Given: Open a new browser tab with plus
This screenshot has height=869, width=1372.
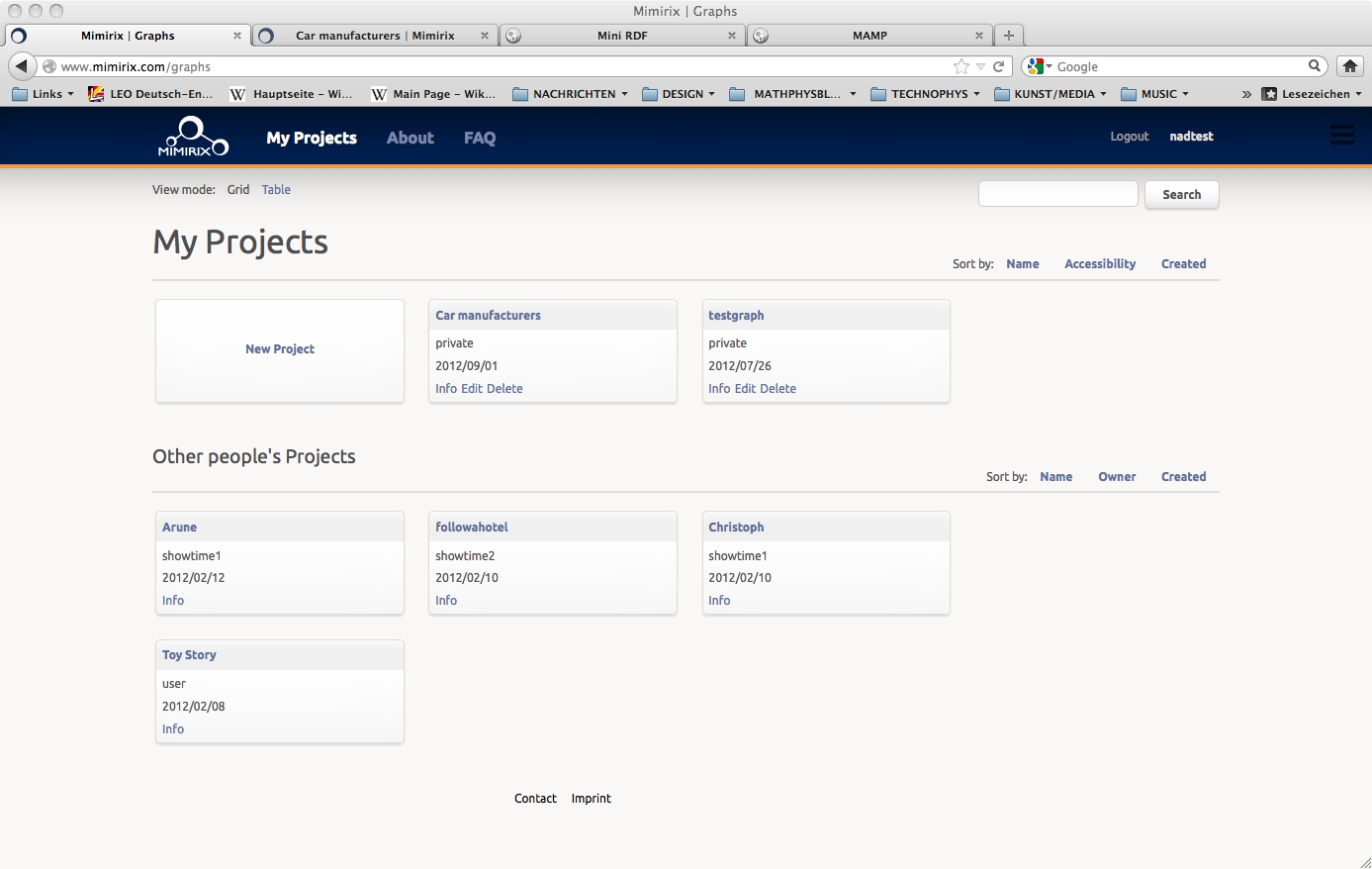Looking at the screenshot, I should (x=1008, y=36).
